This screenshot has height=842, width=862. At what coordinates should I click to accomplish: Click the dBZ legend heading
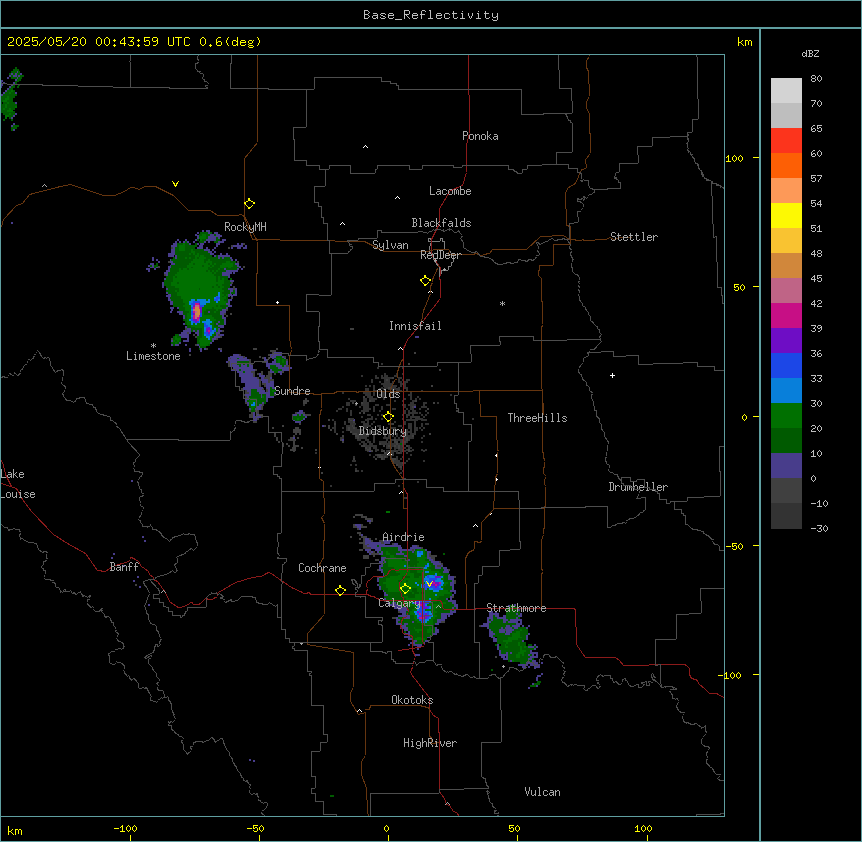pyautogui.click(x=810, y=53)
